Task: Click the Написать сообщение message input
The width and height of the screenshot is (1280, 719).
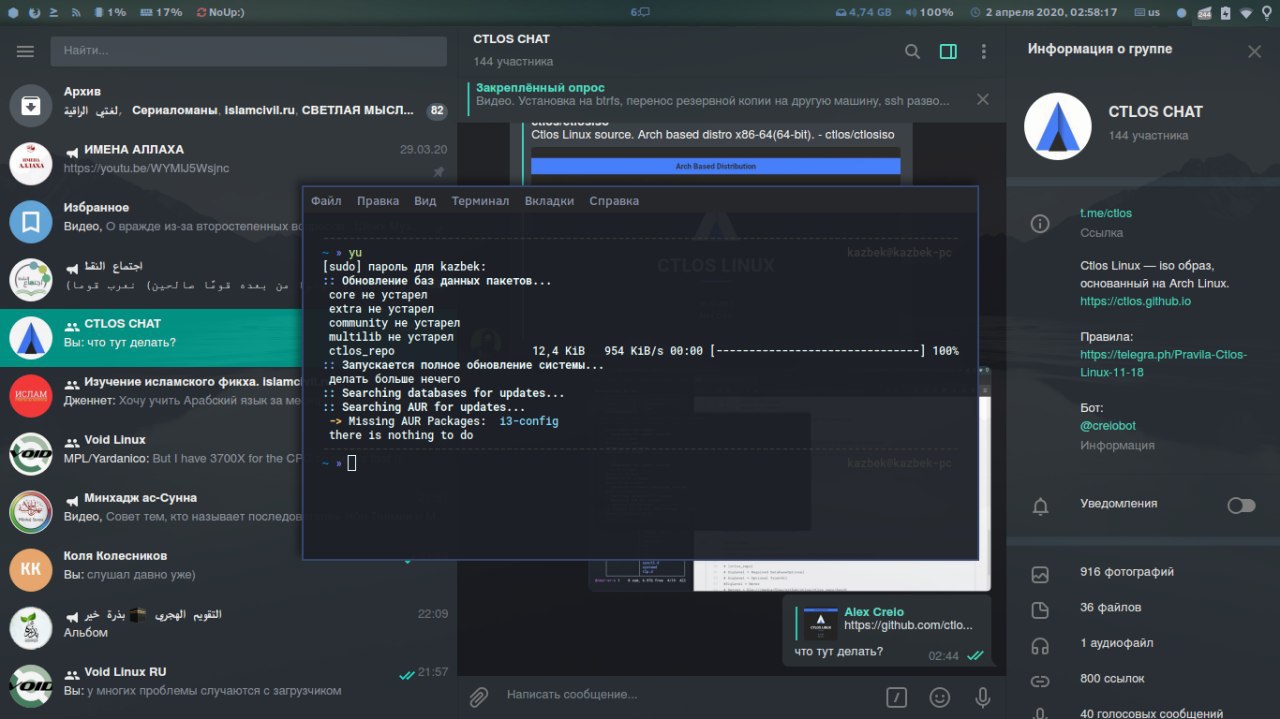Action: (687, 694)
